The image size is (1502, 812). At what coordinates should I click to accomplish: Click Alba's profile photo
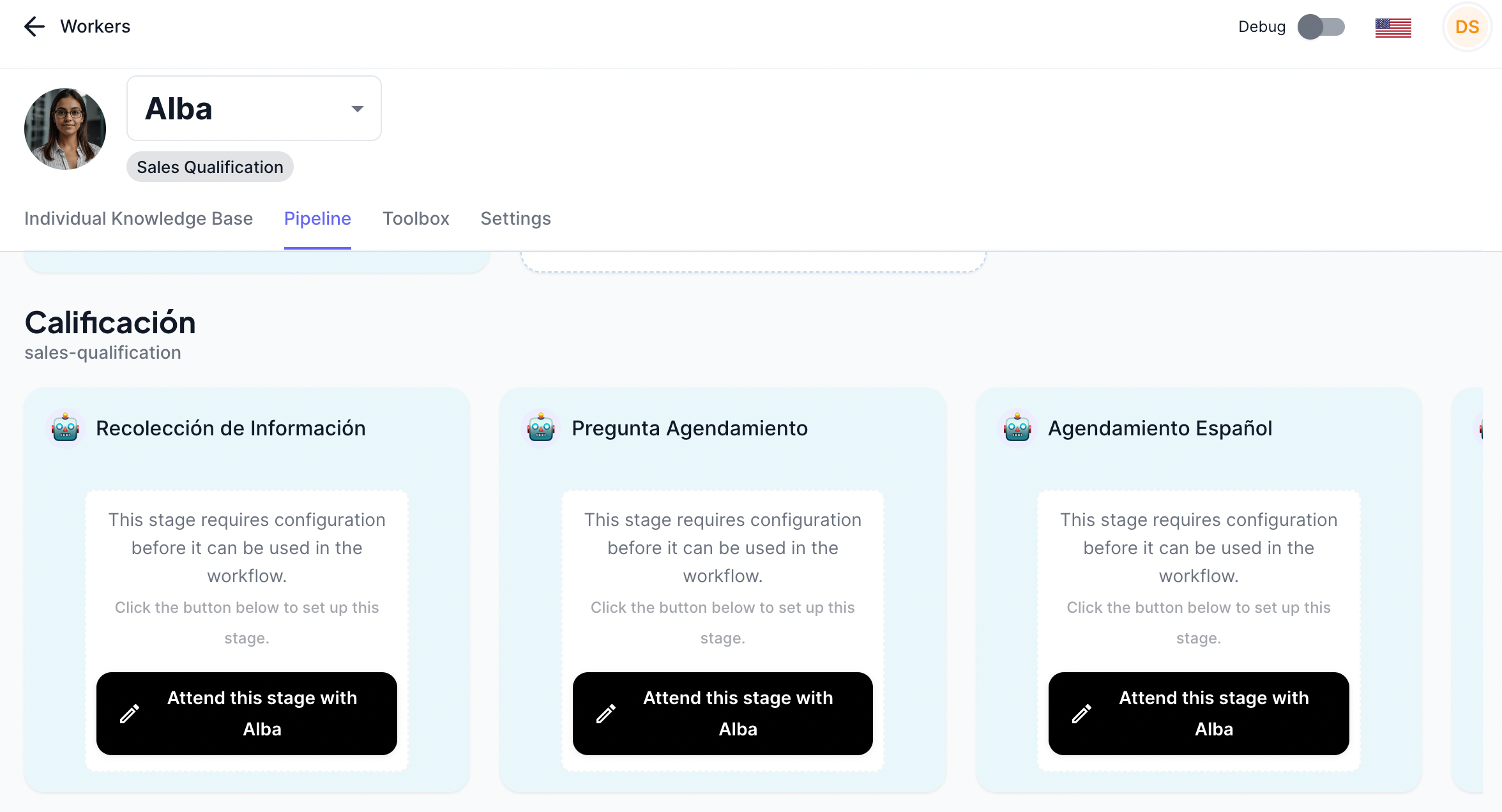click(x=65, y=128)
